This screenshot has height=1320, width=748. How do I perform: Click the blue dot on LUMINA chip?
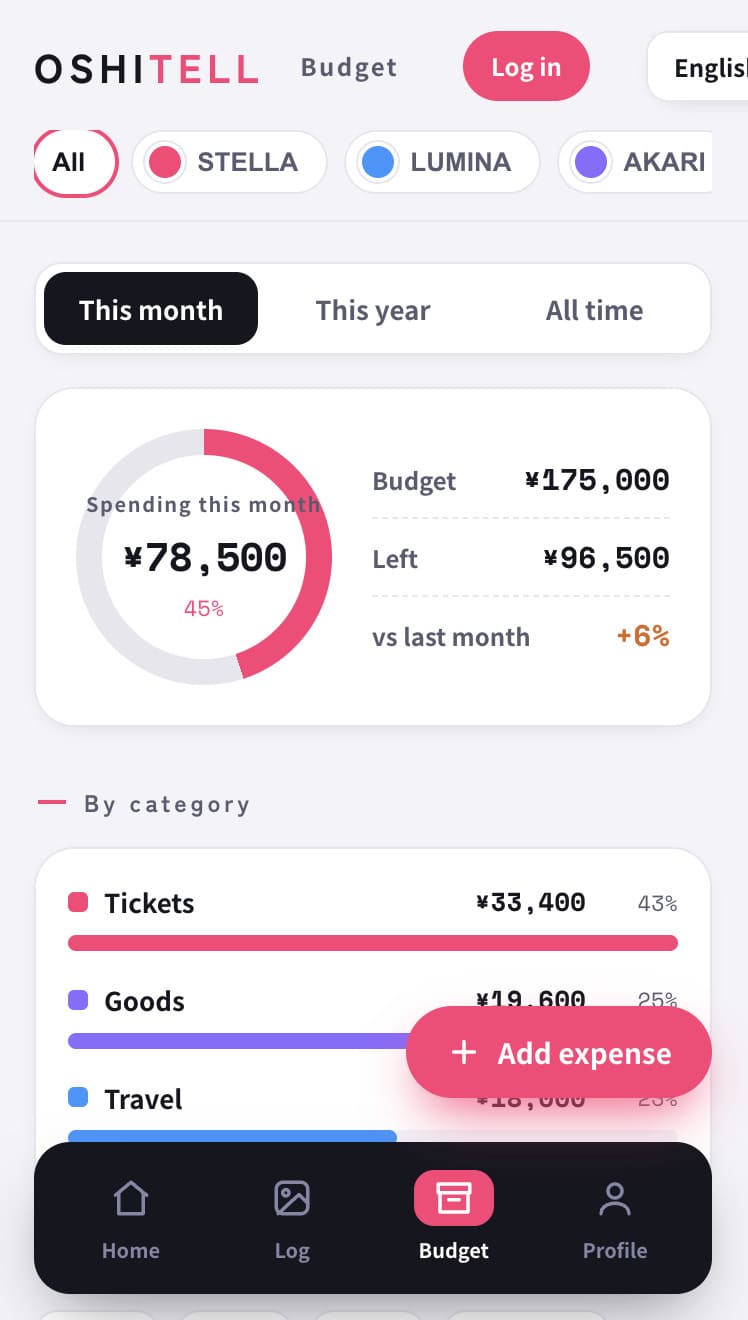tap(377, 162)
